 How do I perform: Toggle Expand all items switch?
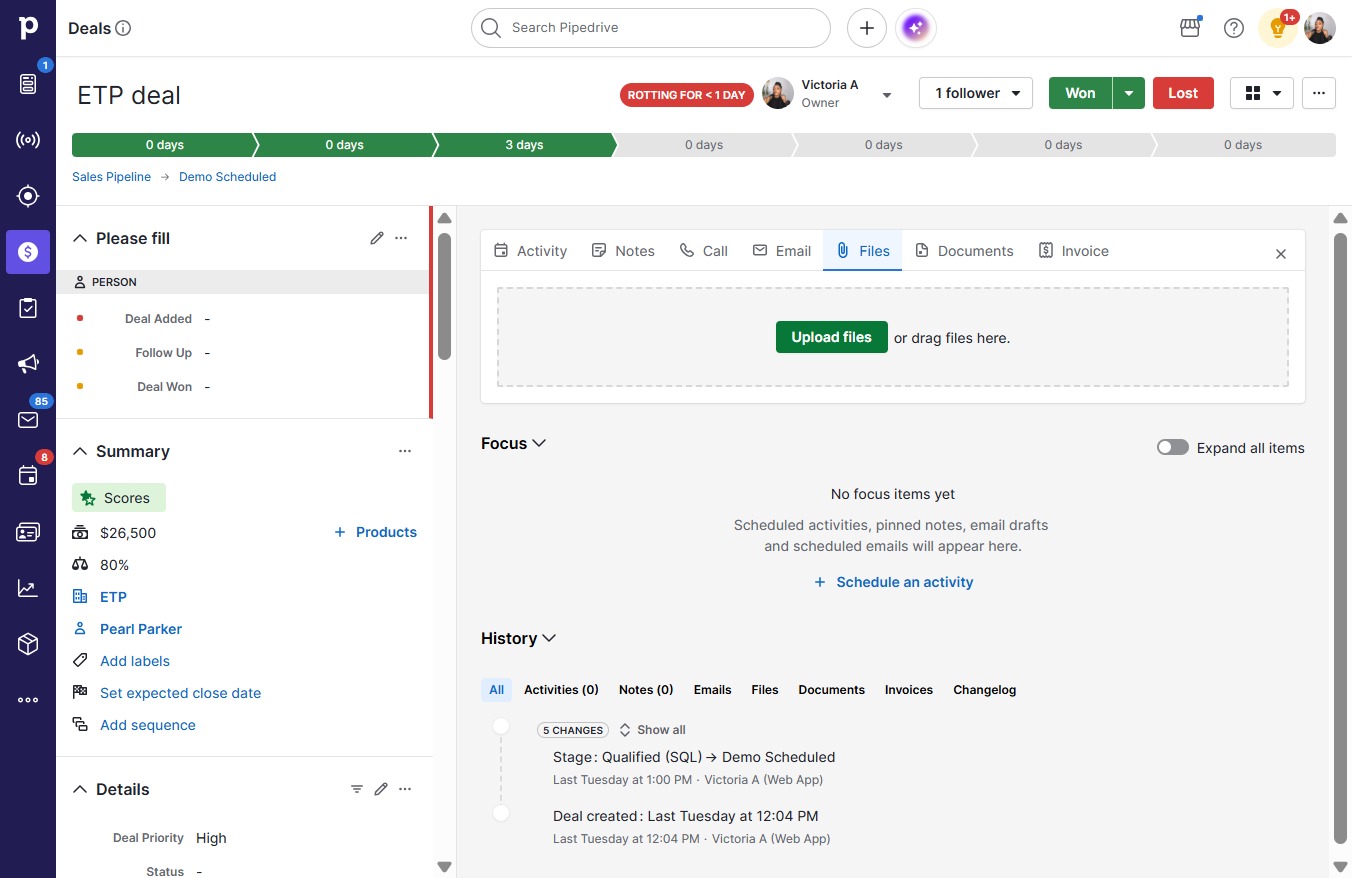click(1173, 447)
